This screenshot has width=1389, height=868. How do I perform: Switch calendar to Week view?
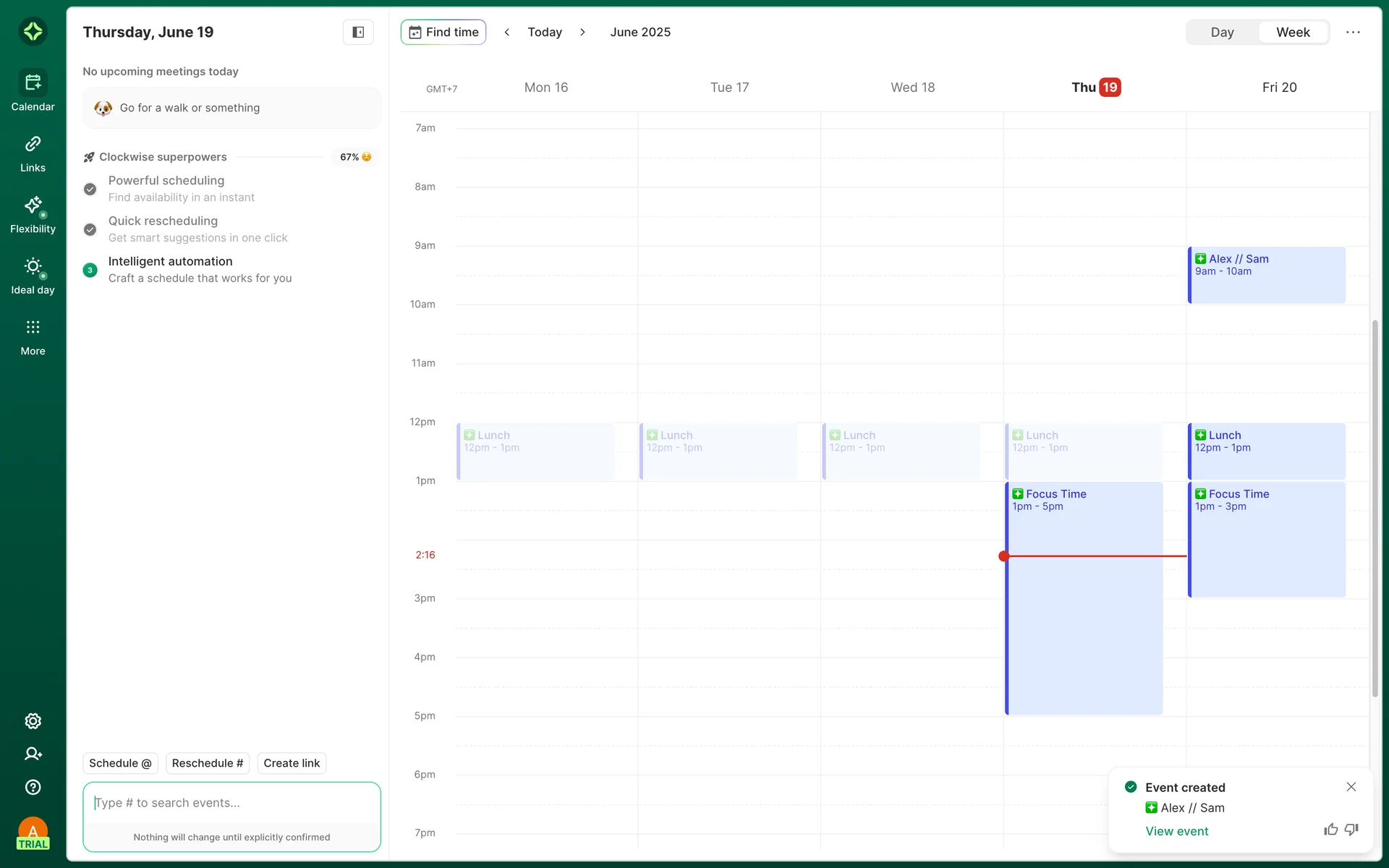coord(1293,32)
